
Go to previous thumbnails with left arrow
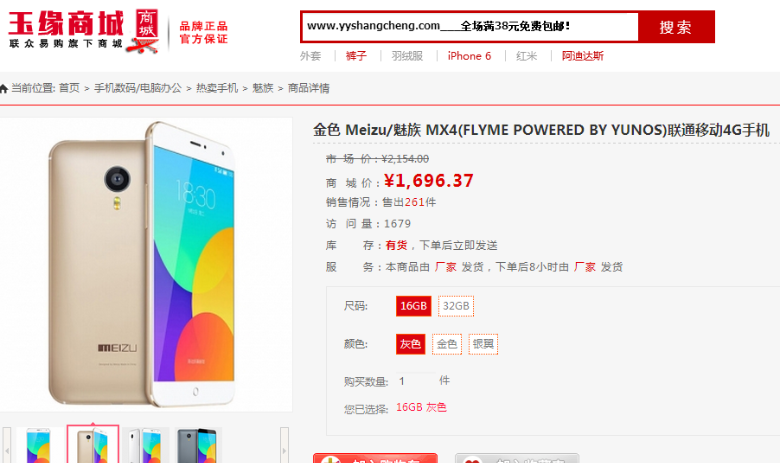(7, 446)
